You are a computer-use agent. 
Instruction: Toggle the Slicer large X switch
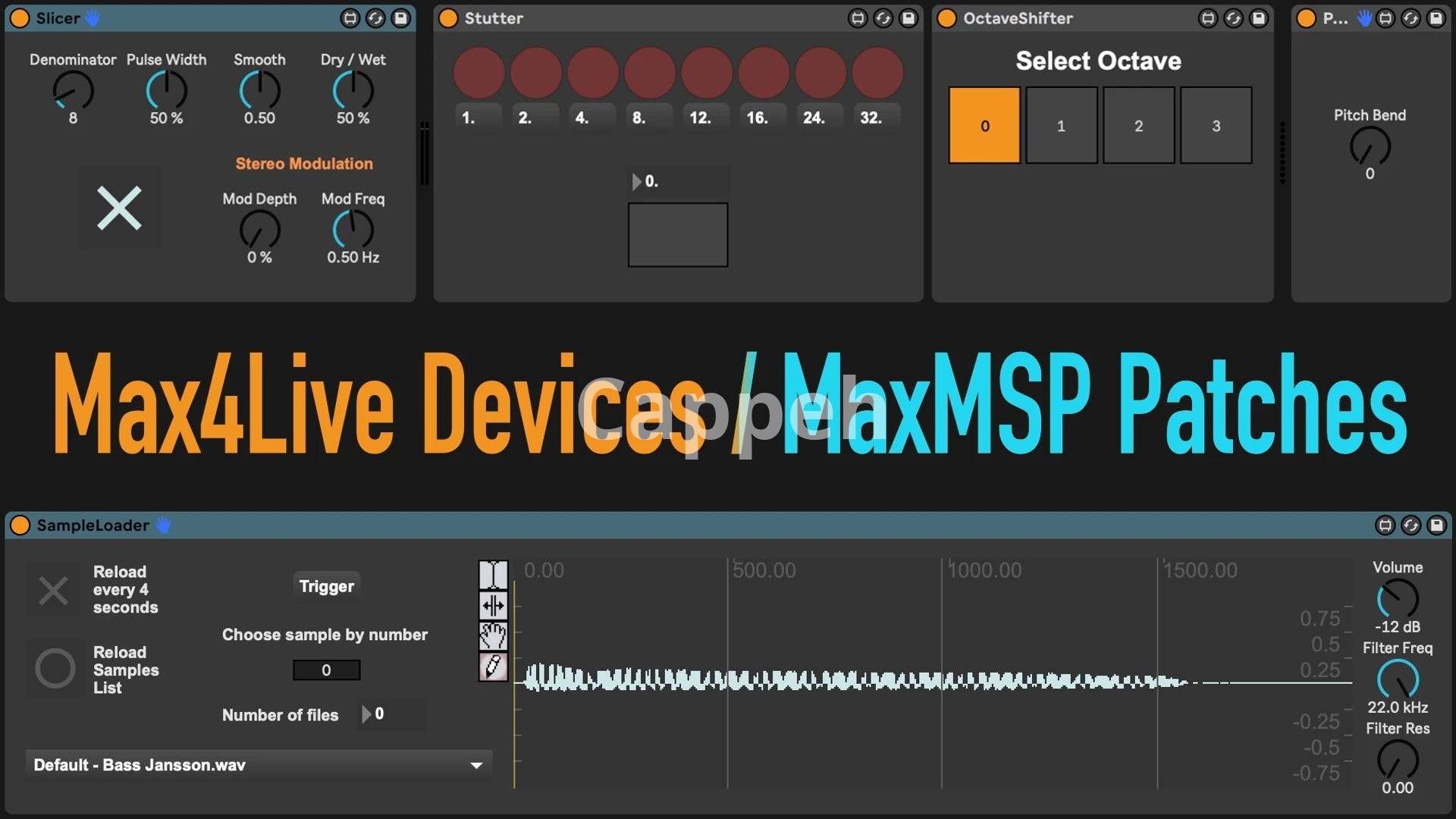point(119,208)
